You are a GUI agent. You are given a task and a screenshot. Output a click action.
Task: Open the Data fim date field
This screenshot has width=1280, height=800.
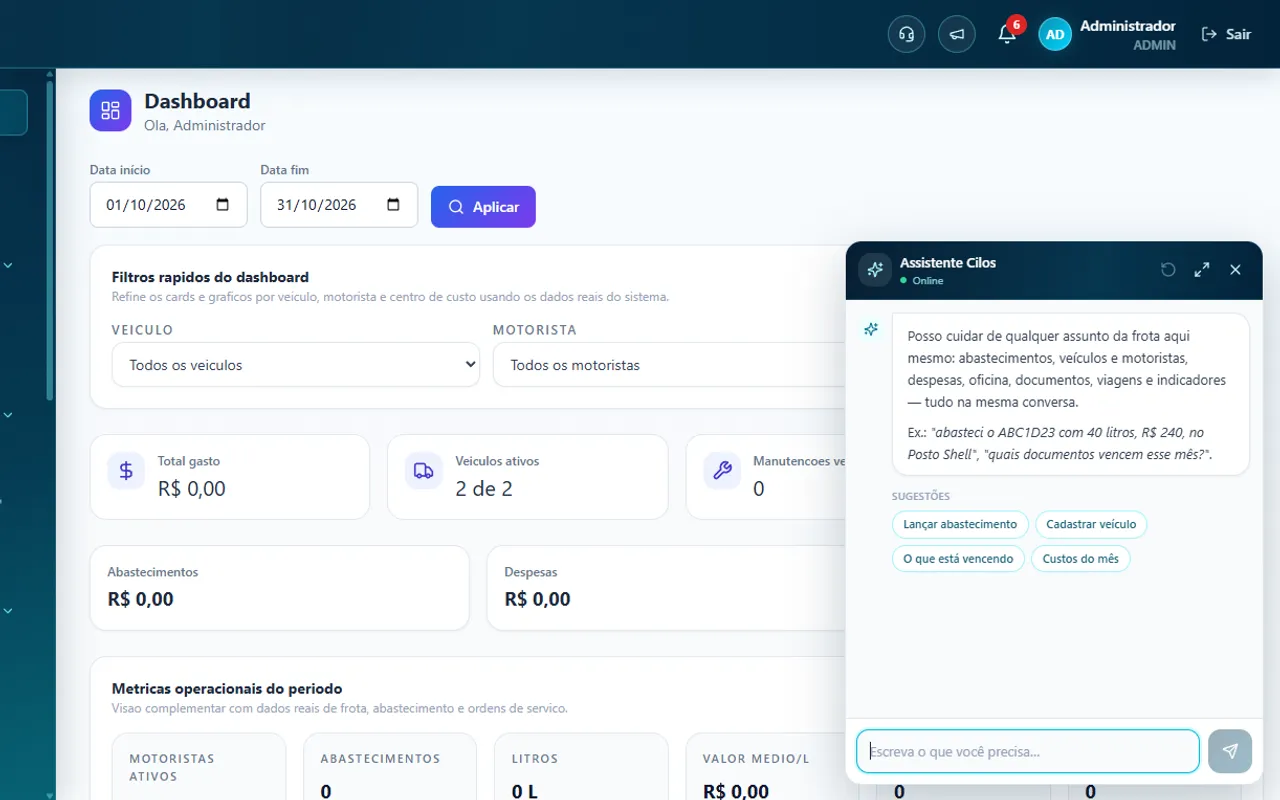(339, 205)
